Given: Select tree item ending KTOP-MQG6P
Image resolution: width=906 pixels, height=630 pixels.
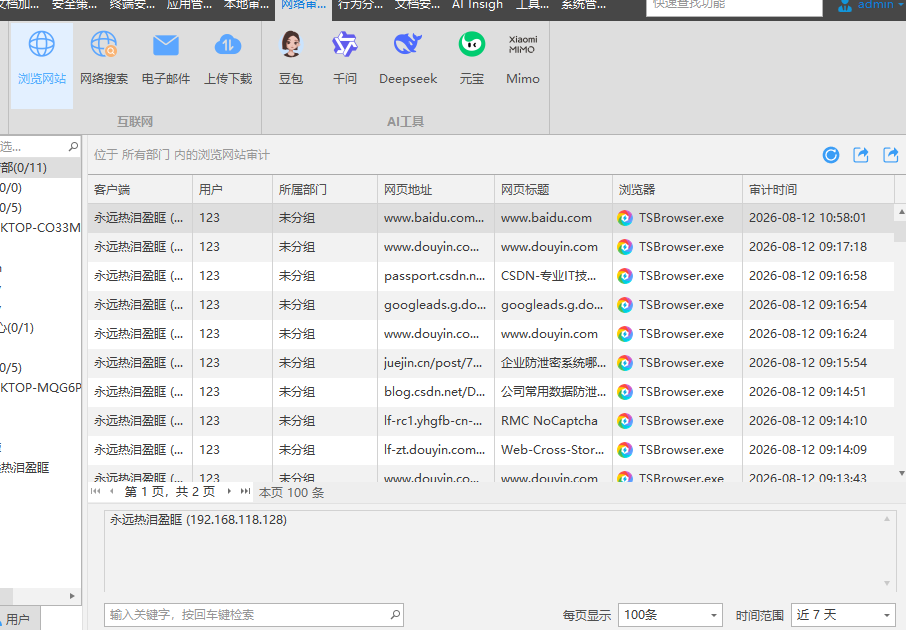Looking at the screenshot, I should [40, 387].
